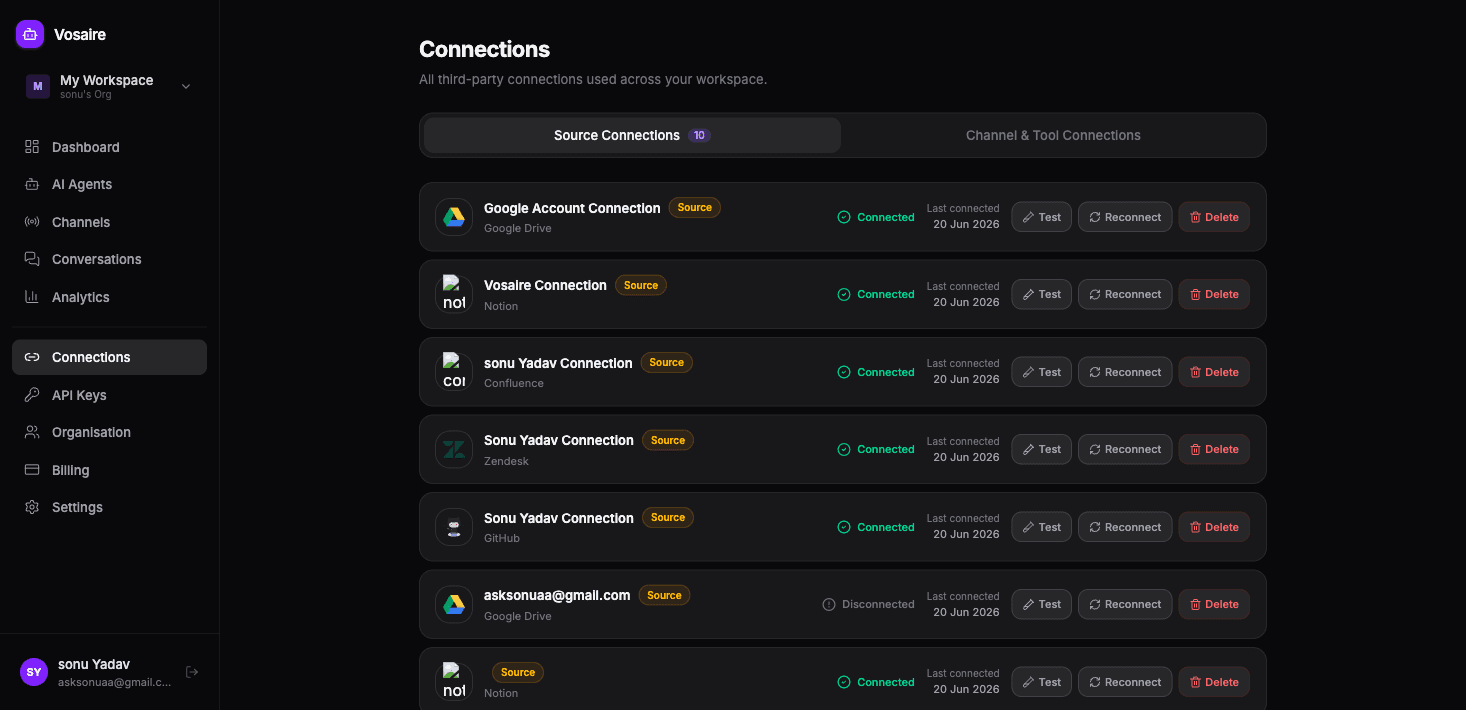Switch to Channel & Tool Connections tab
The image size is (1466, 710).
tap(1053, 135)
